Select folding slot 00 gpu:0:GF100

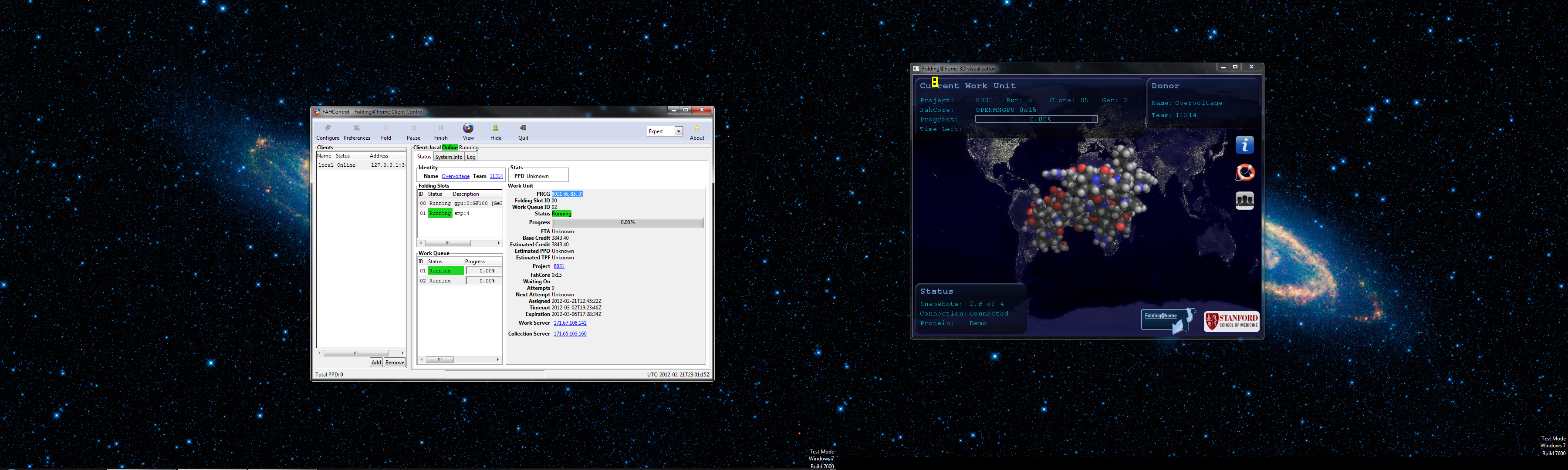[x=460, y=204]
